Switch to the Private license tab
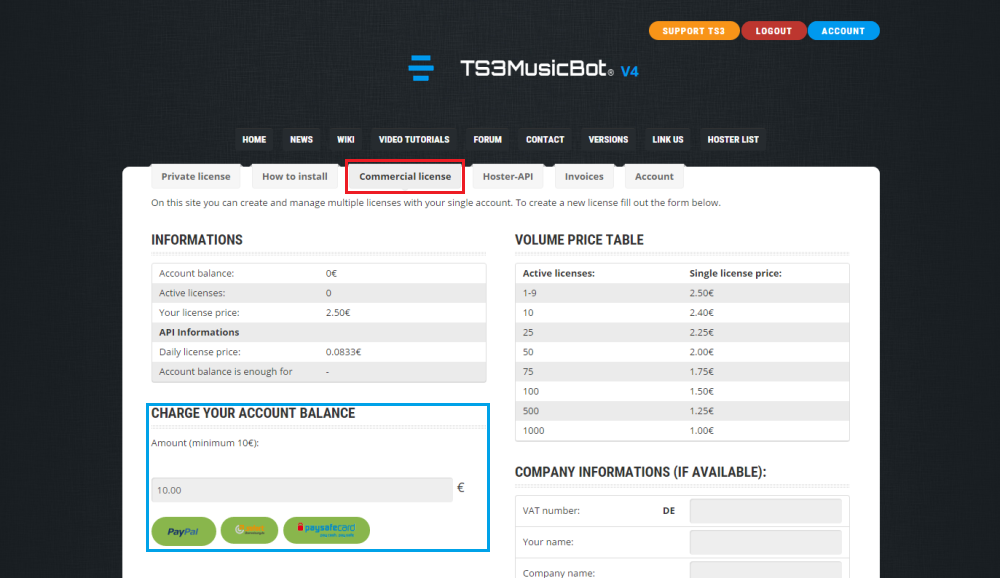Screen dimensions: 1000x578 coord(196,177)
